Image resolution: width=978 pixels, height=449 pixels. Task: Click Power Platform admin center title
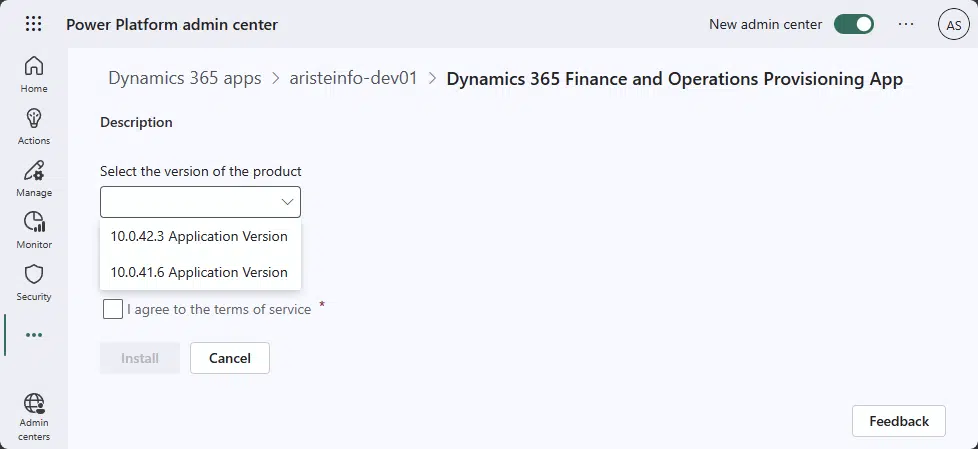tap(172, 24)
